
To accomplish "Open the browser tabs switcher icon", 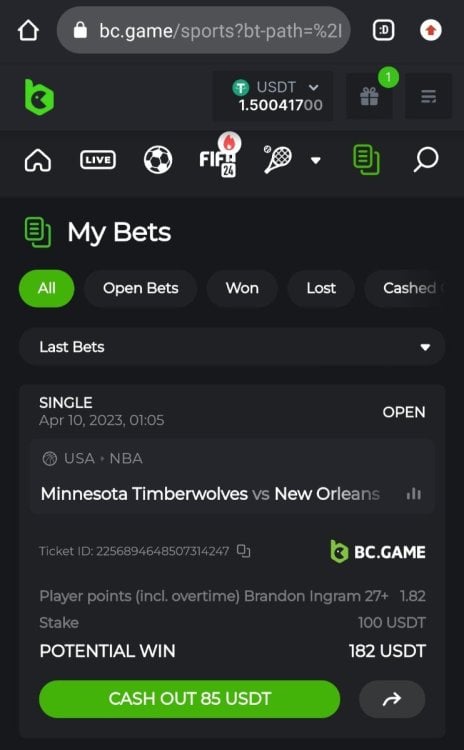I will (x=383, y=31).
